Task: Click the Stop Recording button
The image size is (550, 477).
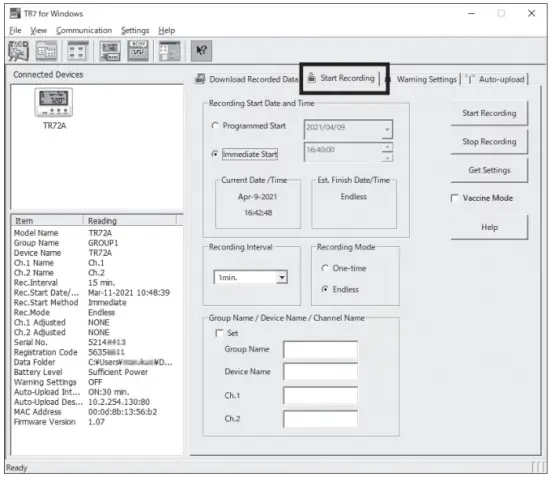Action: coord(489,142)
